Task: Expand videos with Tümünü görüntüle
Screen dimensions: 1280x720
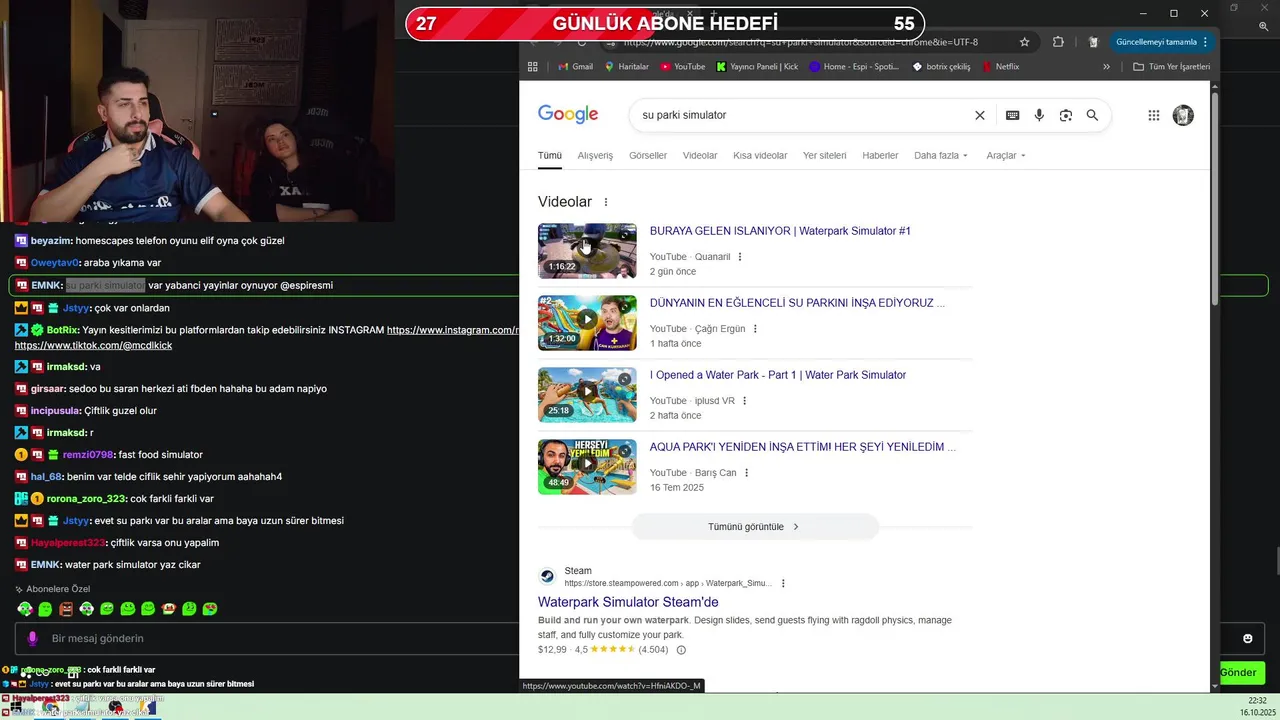Action: [x=754, y=527]
